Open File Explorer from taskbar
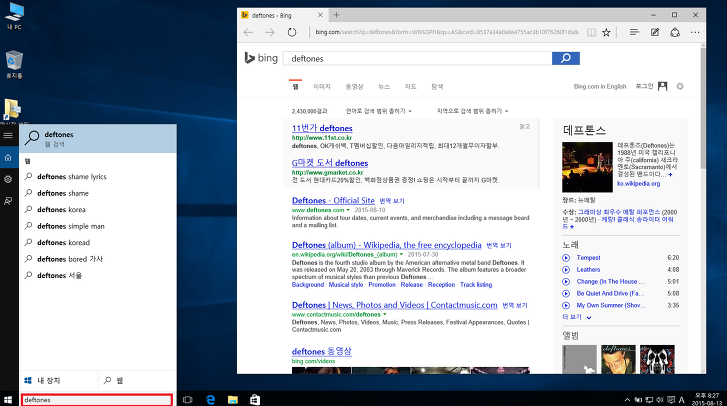 tap(233, 400)
